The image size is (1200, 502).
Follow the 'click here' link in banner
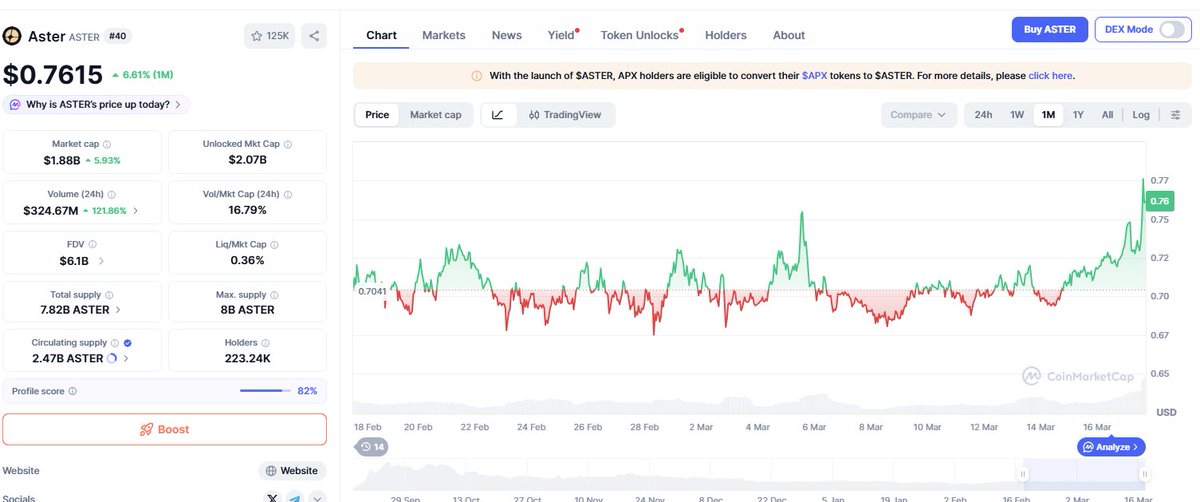coord(1050,75)
